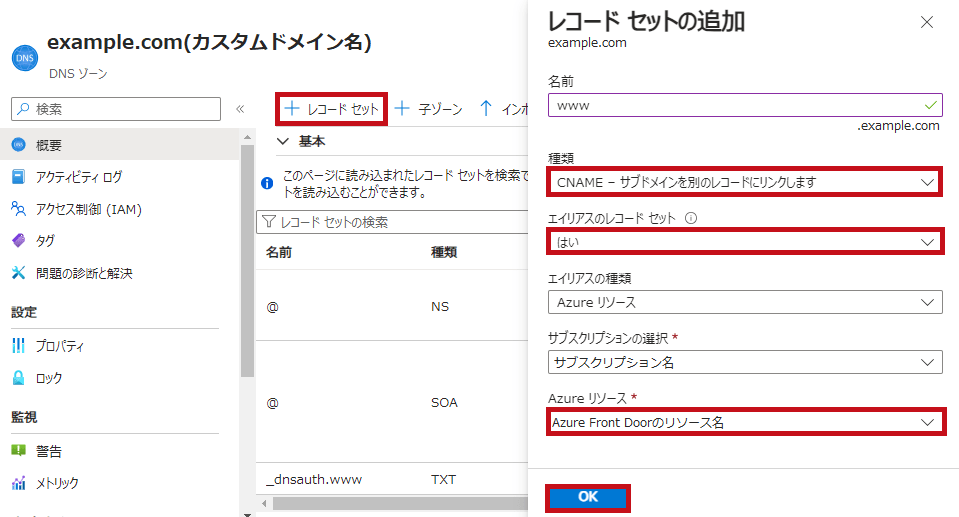Open the 種類 CNAME dropdown

[x=745, y=182]
